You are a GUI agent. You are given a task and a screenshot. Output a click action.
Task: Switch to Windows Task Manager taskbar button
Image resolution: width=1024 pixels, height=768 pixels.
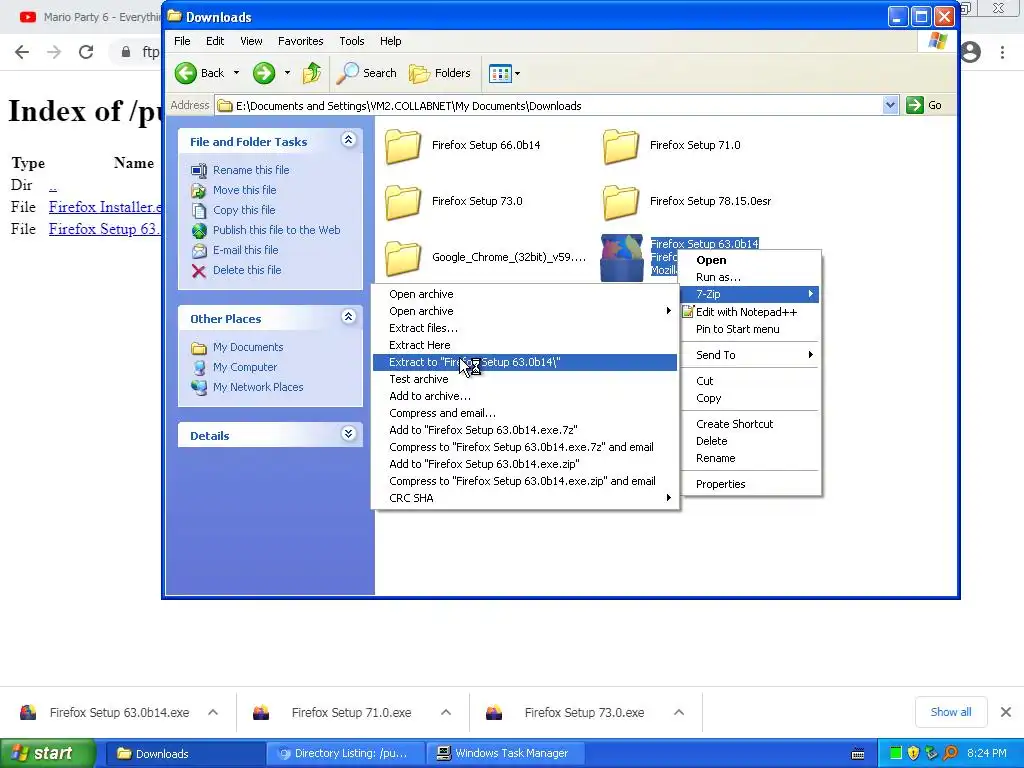click(x=504, y=754)
